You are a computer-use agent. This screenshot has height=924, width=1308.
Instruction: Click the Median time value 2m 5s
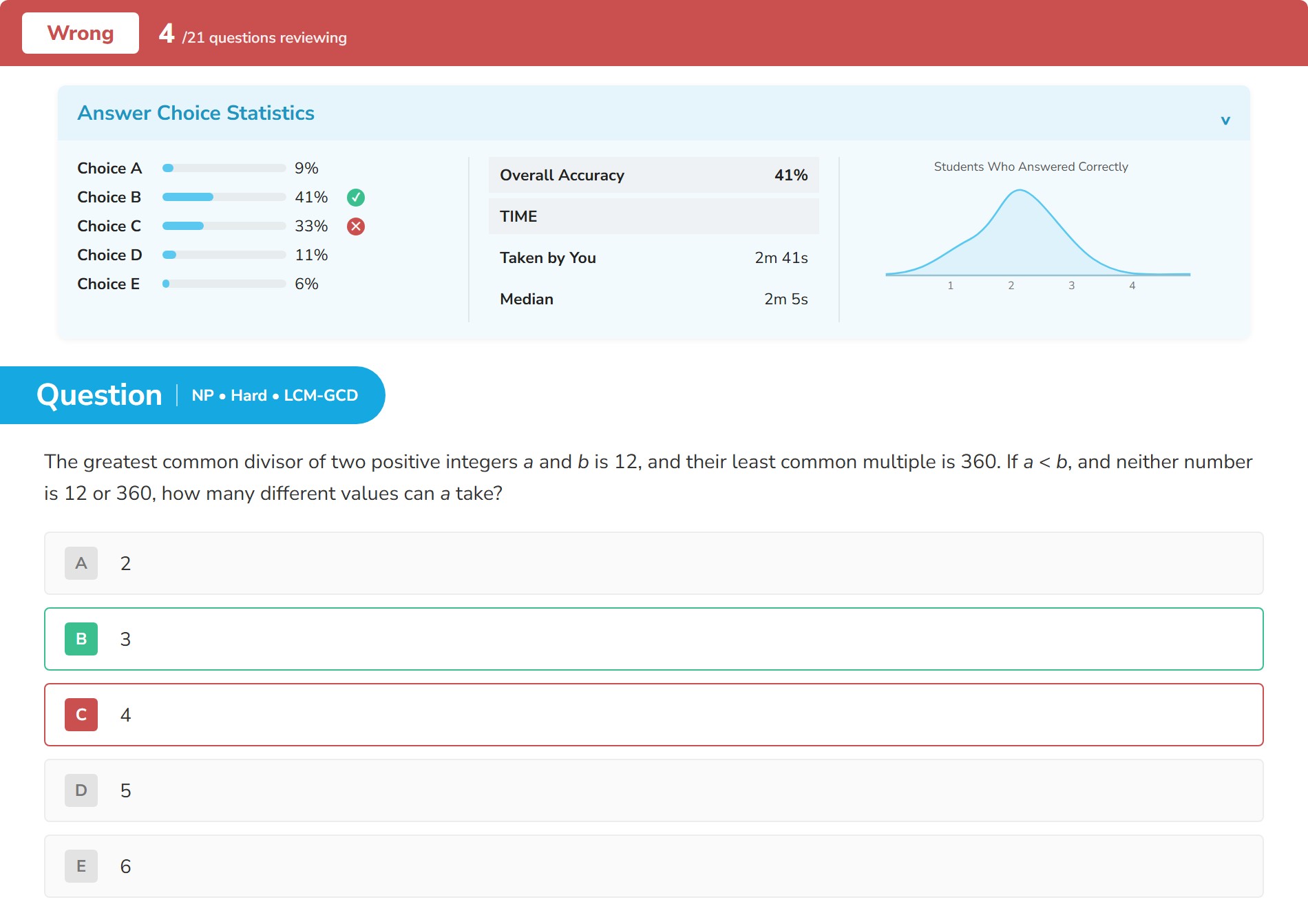point(786,299)
